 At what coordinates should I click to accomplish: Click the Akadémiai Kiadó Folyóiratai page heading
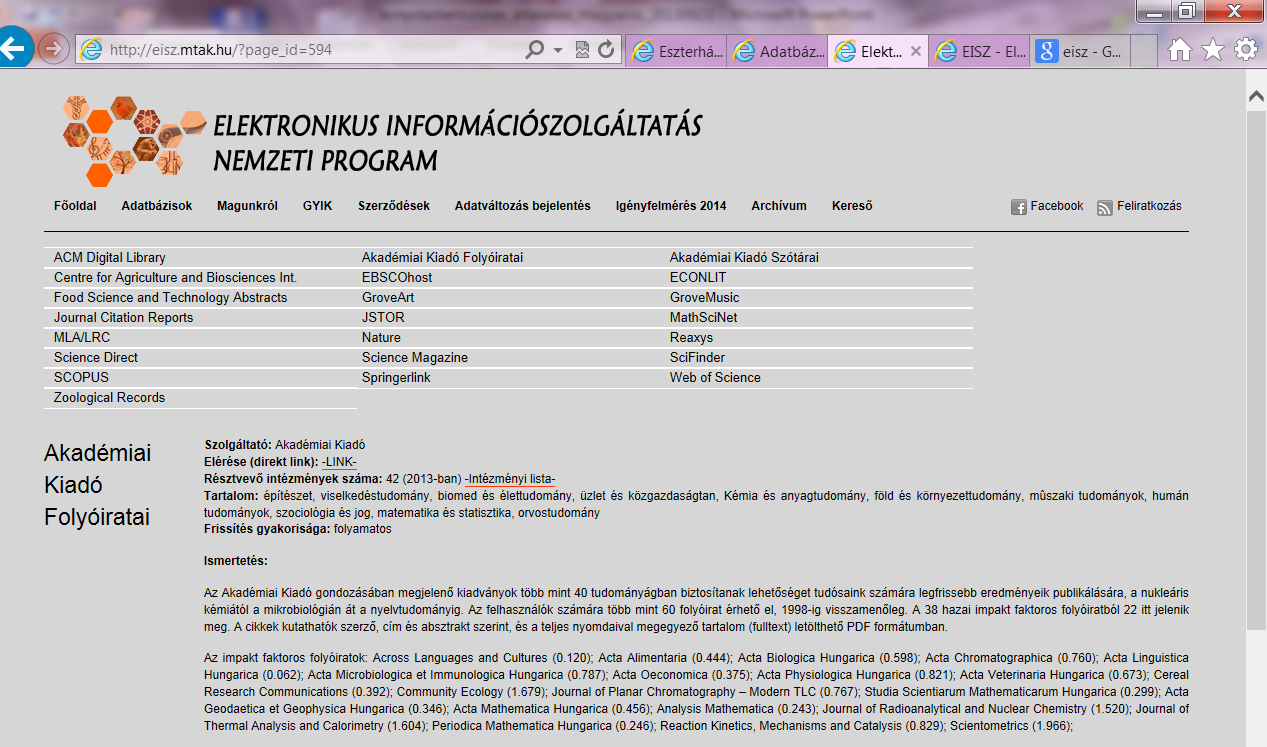[x=98, y=485]
